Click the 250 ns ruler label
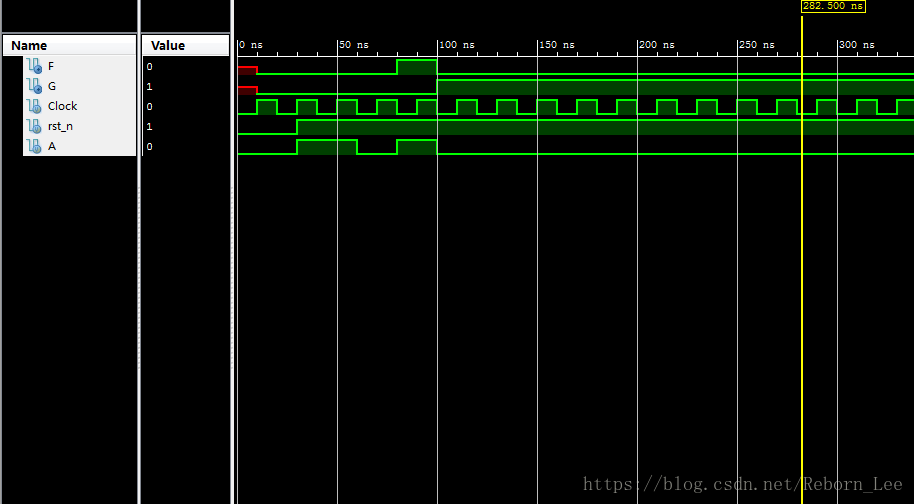The height and width of the screenshot is (504, 914). point(757,45)
